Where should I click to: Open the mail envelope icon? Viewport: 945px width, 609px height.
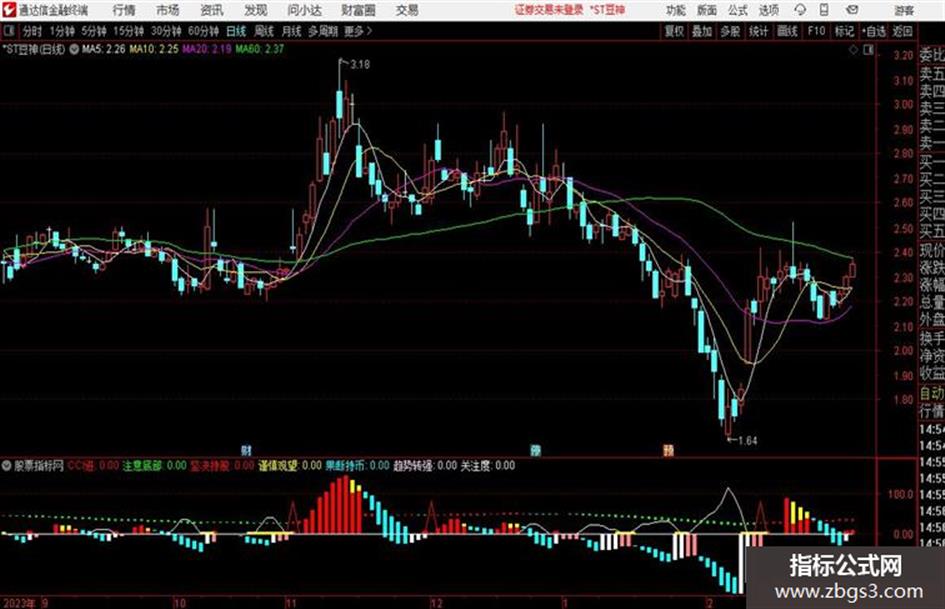click(x=852, y=10)
